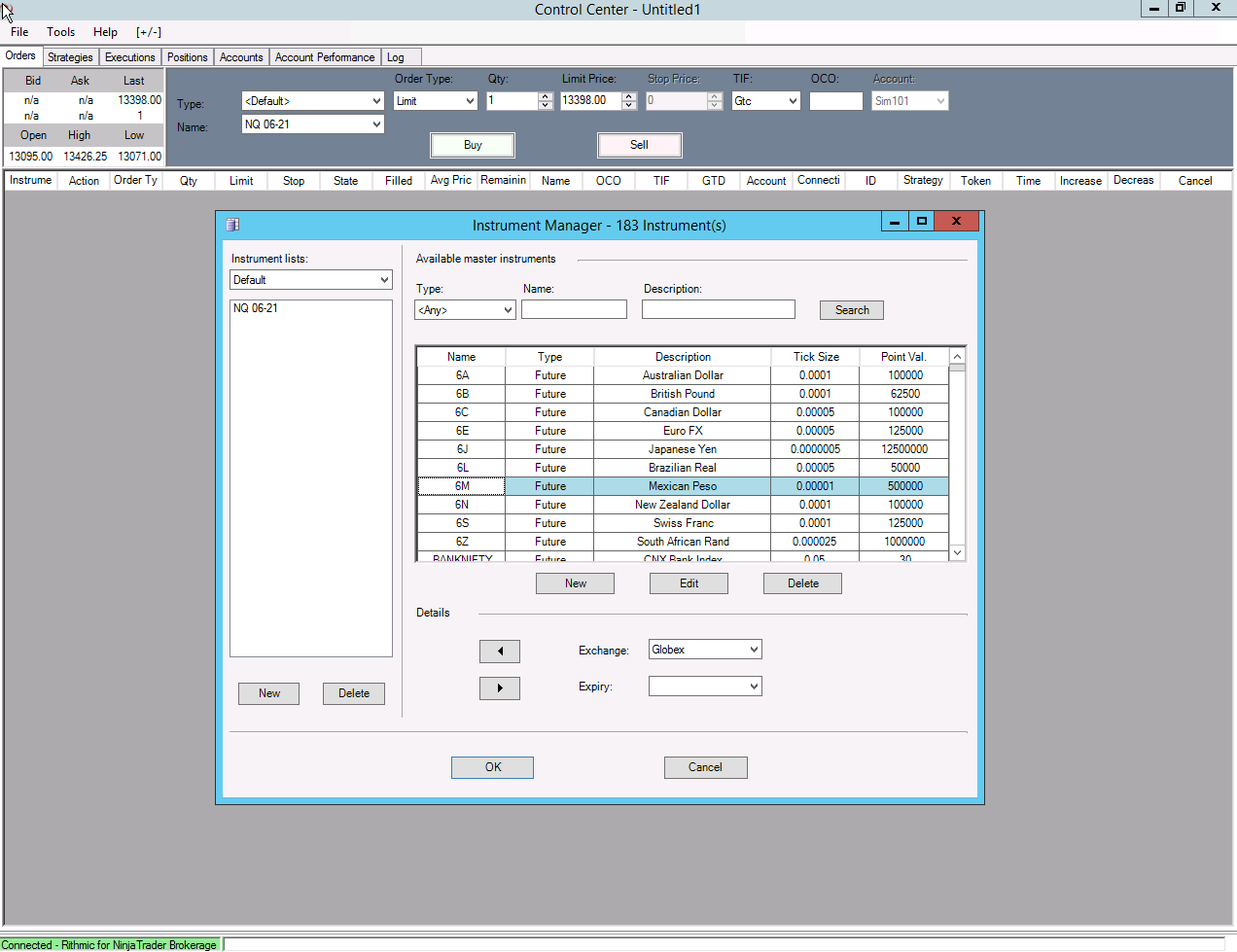The height and width of the screenshot is (952, 1237).
Task: Click the Strategy column header in orders grid
Action: tap(923, 180)
